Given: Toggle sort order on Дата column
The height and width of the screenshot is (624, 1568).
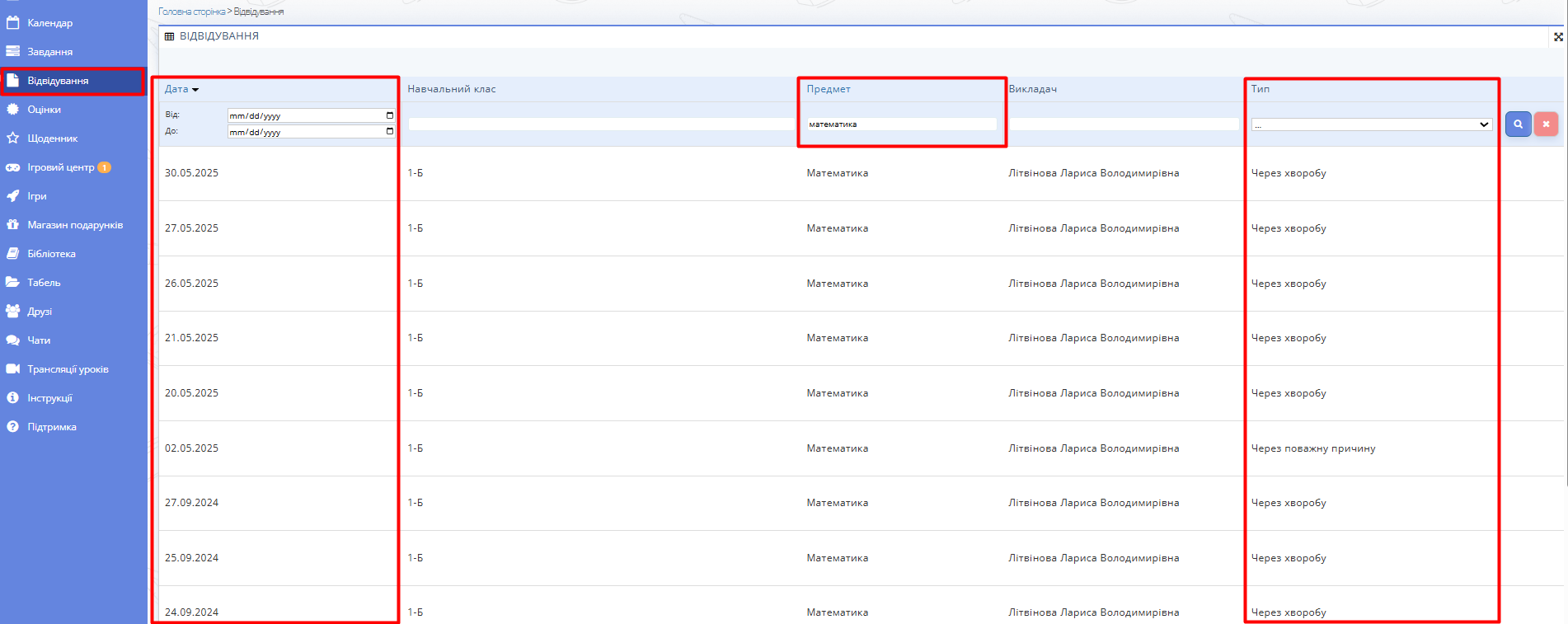Looking at the screenshot, I should tap(181, 89).
